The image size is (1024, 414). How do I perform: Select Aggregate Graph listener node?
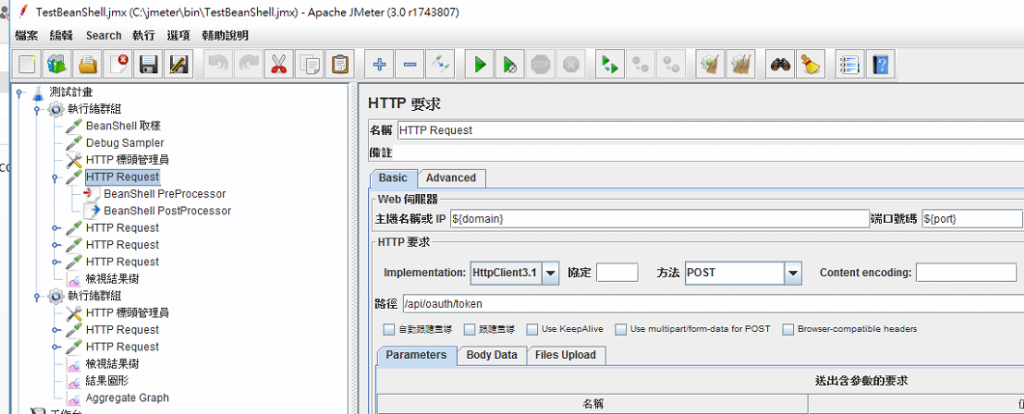[127, 398]
